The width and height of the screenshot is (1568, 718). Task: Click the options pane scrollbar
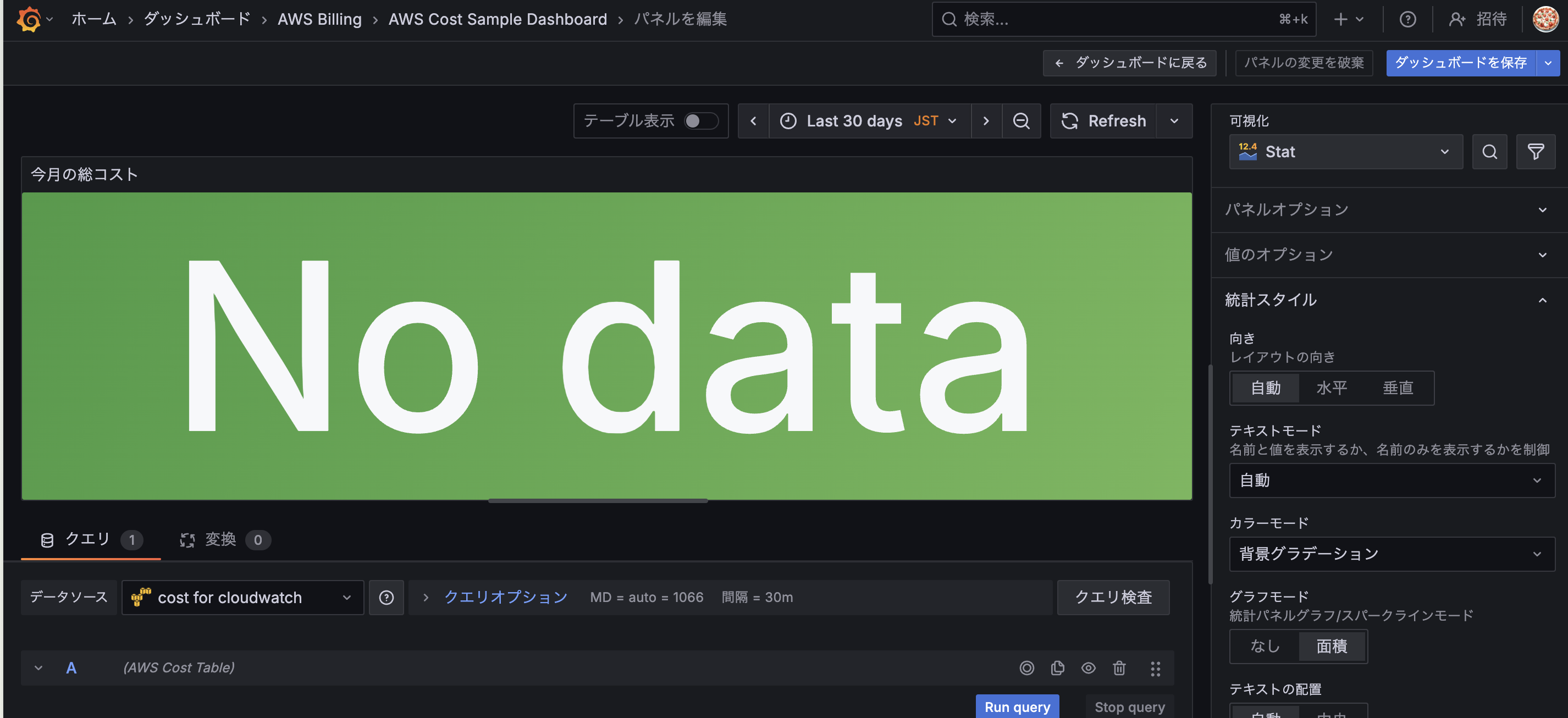click(1210, 474)
